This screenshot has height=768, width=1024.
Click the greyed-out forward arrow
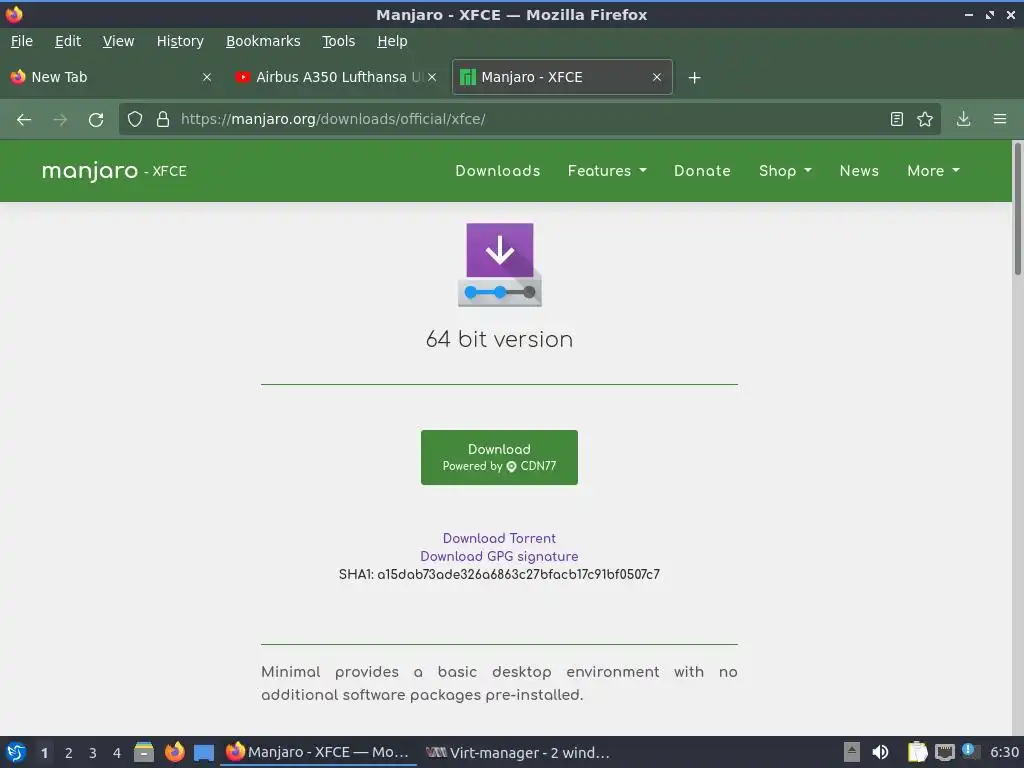[x=60, y=120]
